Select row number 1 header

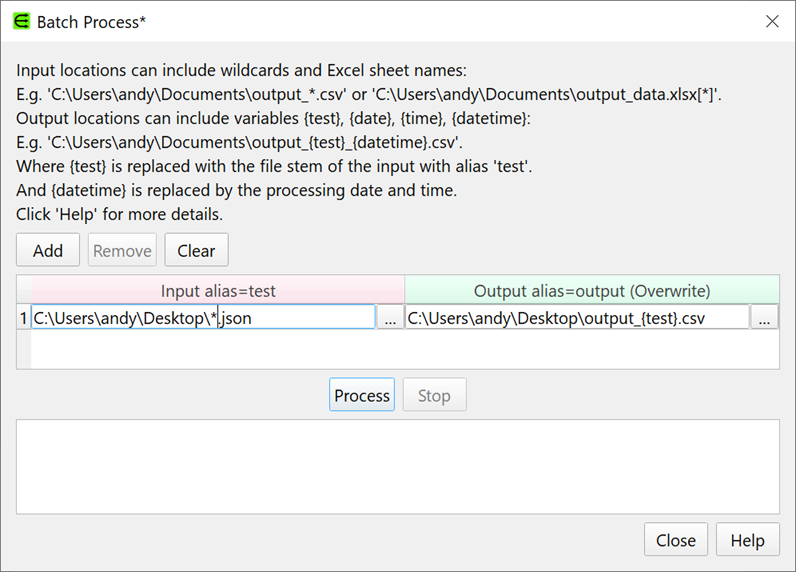23,318
